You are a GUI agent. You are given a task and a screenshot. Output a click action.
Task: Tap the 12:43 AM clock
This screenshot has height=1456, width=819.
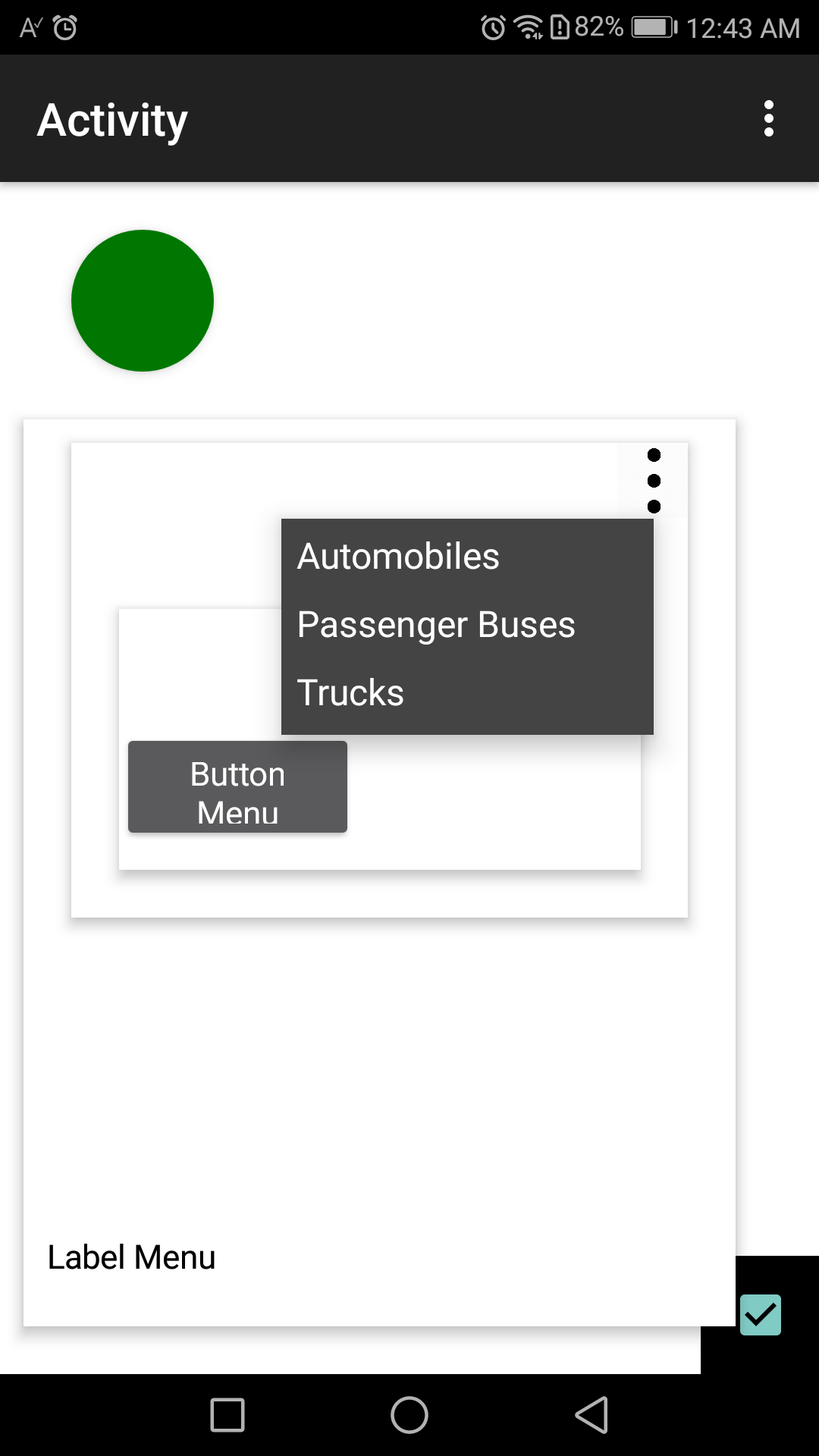click(x=742, y=29)
